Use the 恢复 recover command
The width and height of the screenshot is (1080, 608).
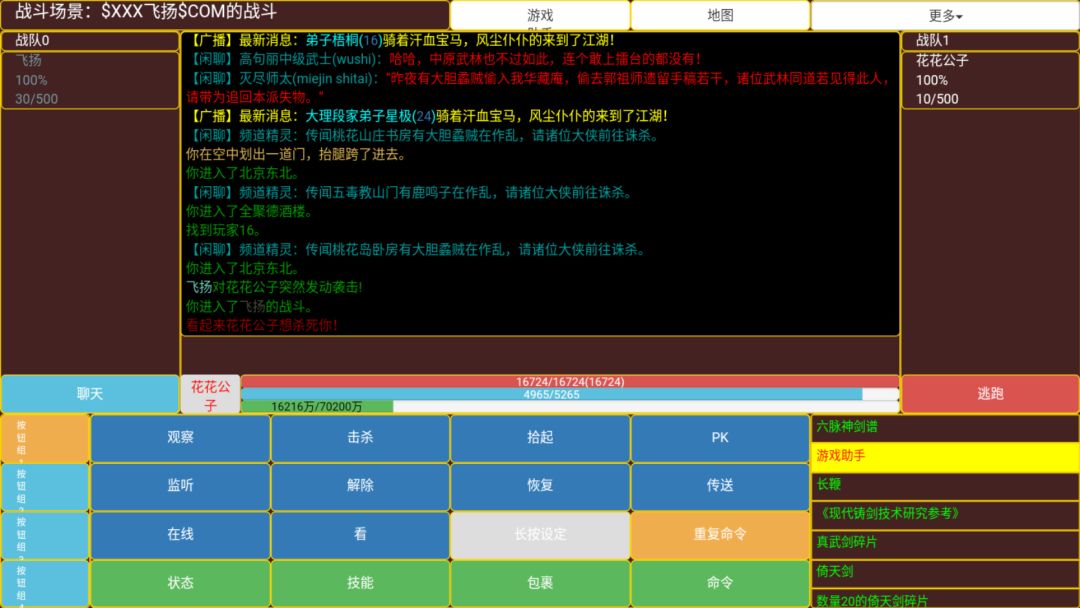click(x=539, y=485)
